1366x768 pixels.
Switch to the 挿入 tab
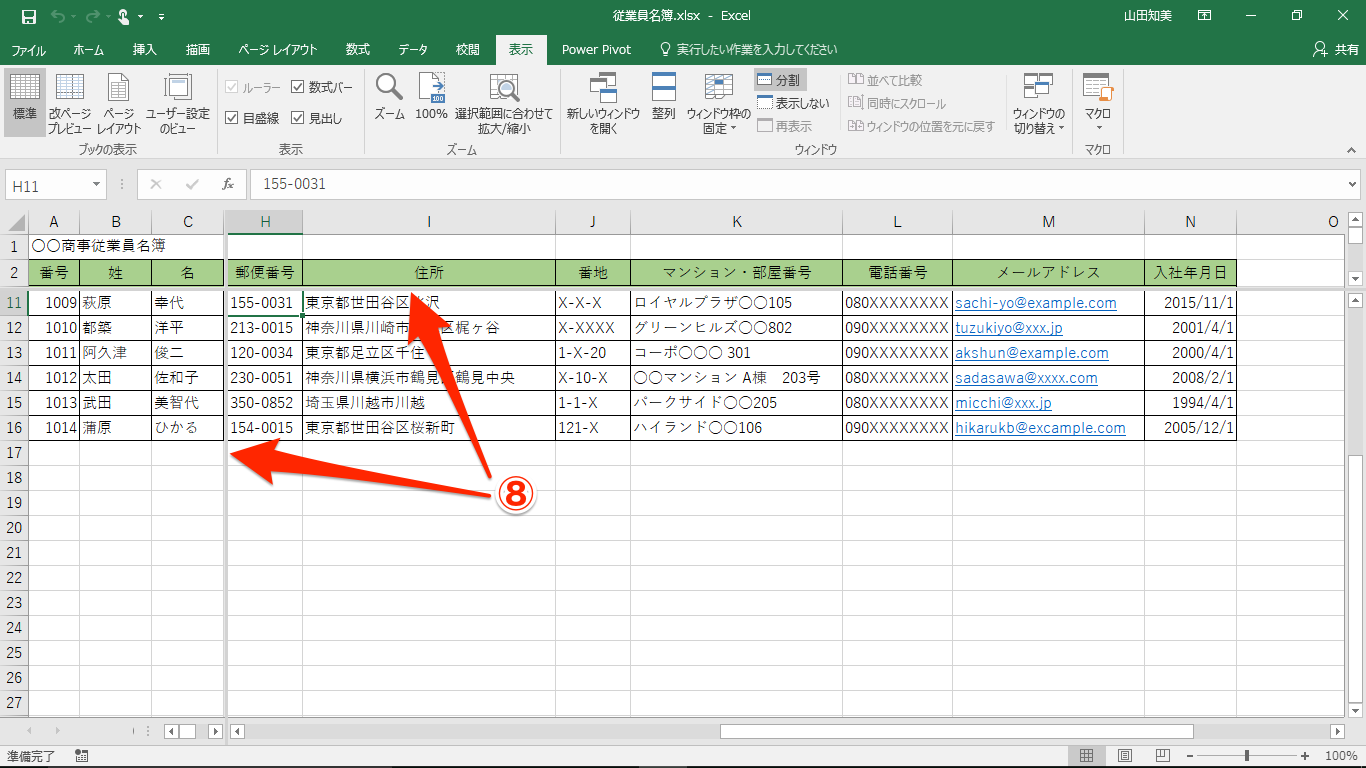(x=145, y=49)
